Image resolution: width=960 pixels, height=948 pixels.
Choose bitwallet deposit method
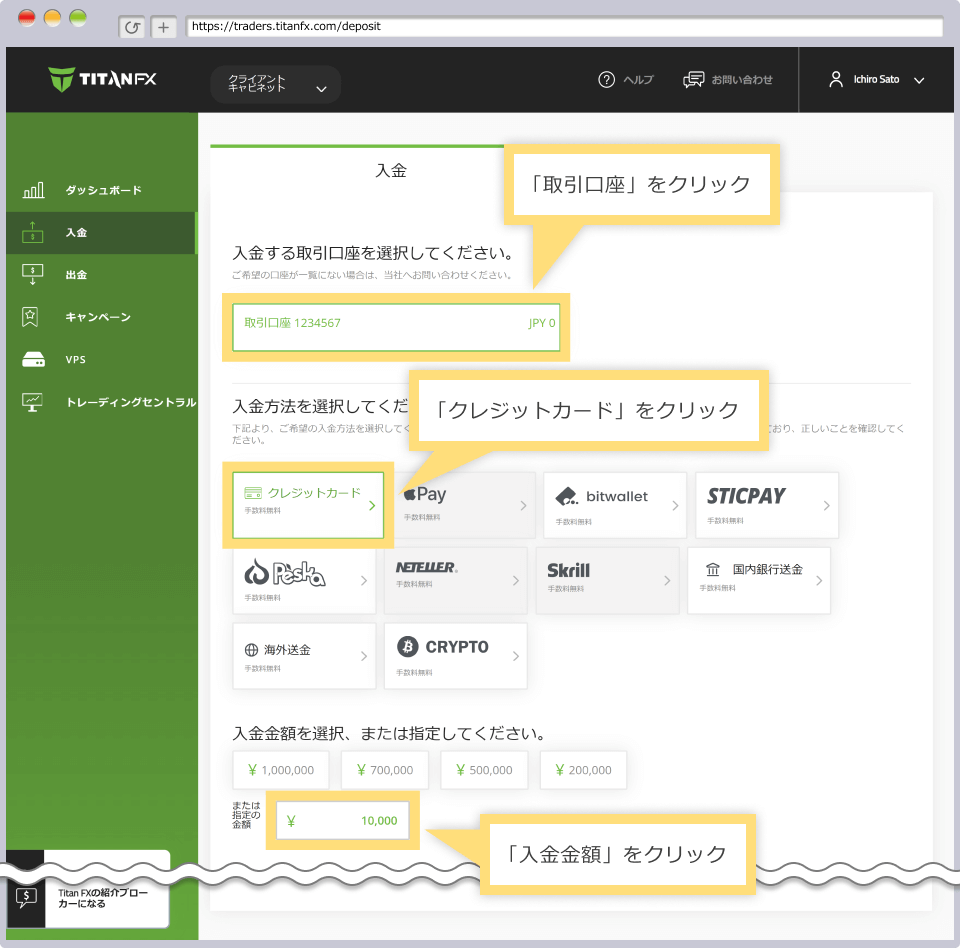(614, 505)
